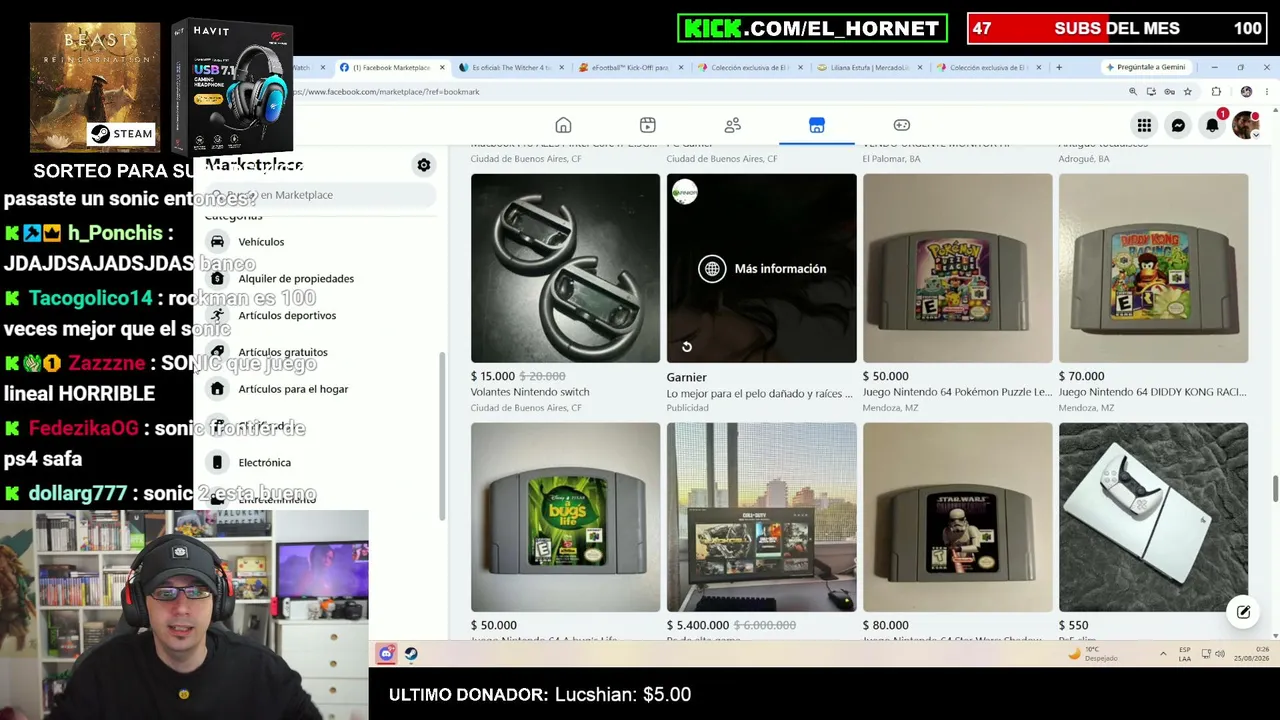Click the Vehículos car icon
The width and height of the screenshot is (1280, 720).
(x=217, y=242)
